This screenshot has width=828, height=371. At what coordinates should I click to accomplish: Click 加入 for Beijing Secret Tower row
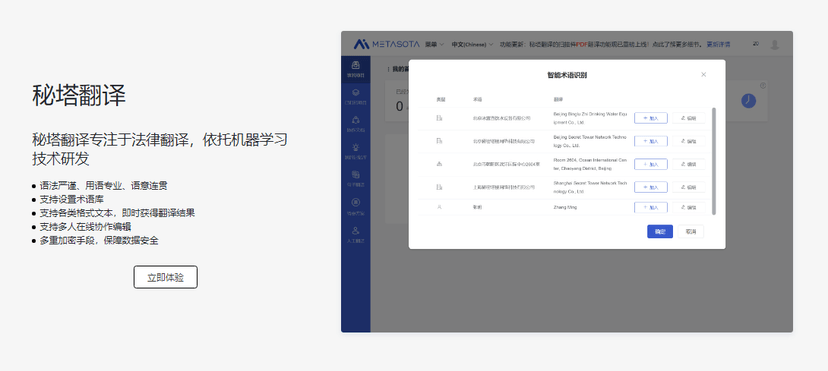651,141
